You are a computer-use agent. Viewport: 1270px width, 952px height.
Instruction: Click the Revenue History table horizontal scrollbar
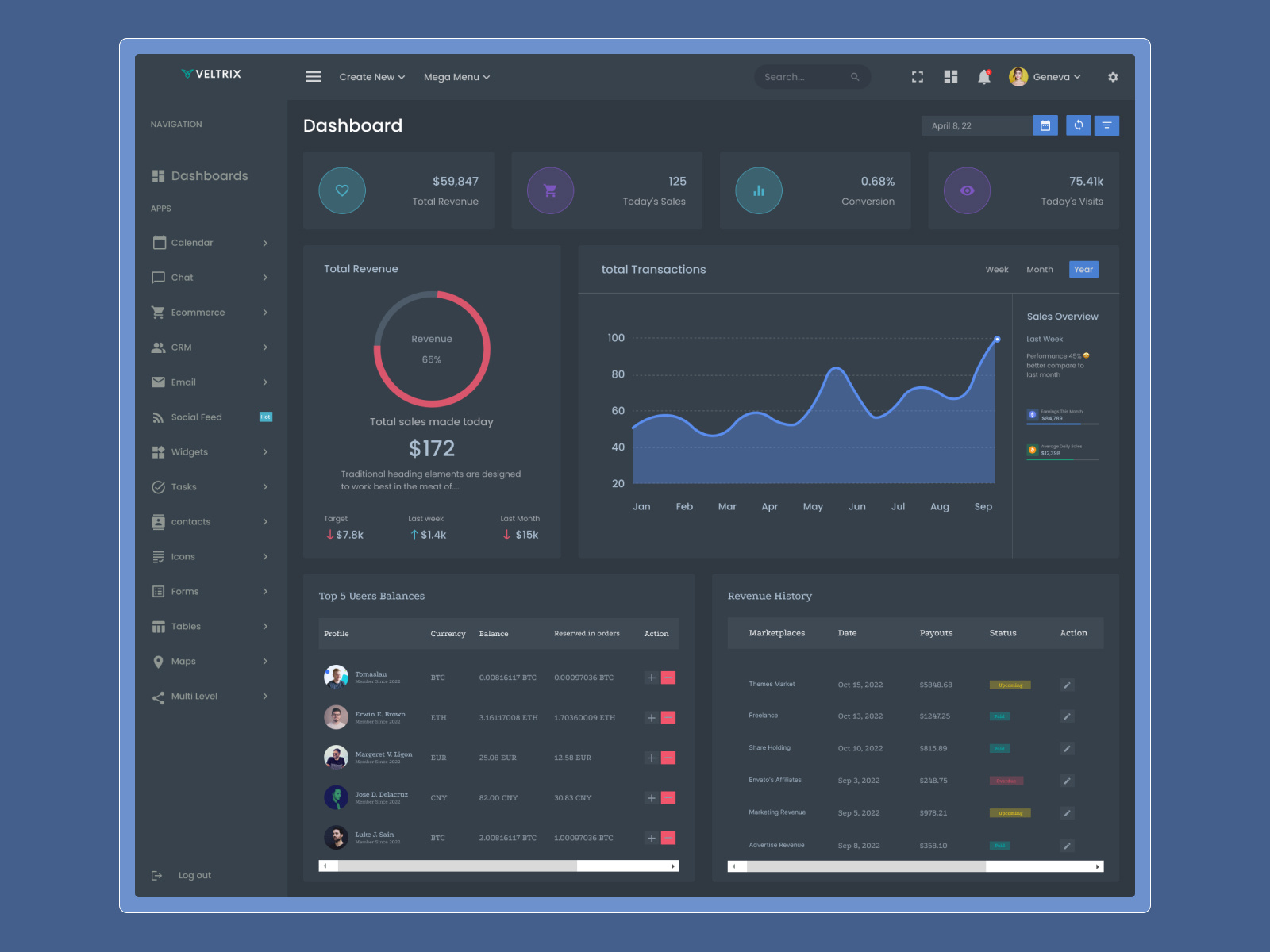tap(915, 866)
